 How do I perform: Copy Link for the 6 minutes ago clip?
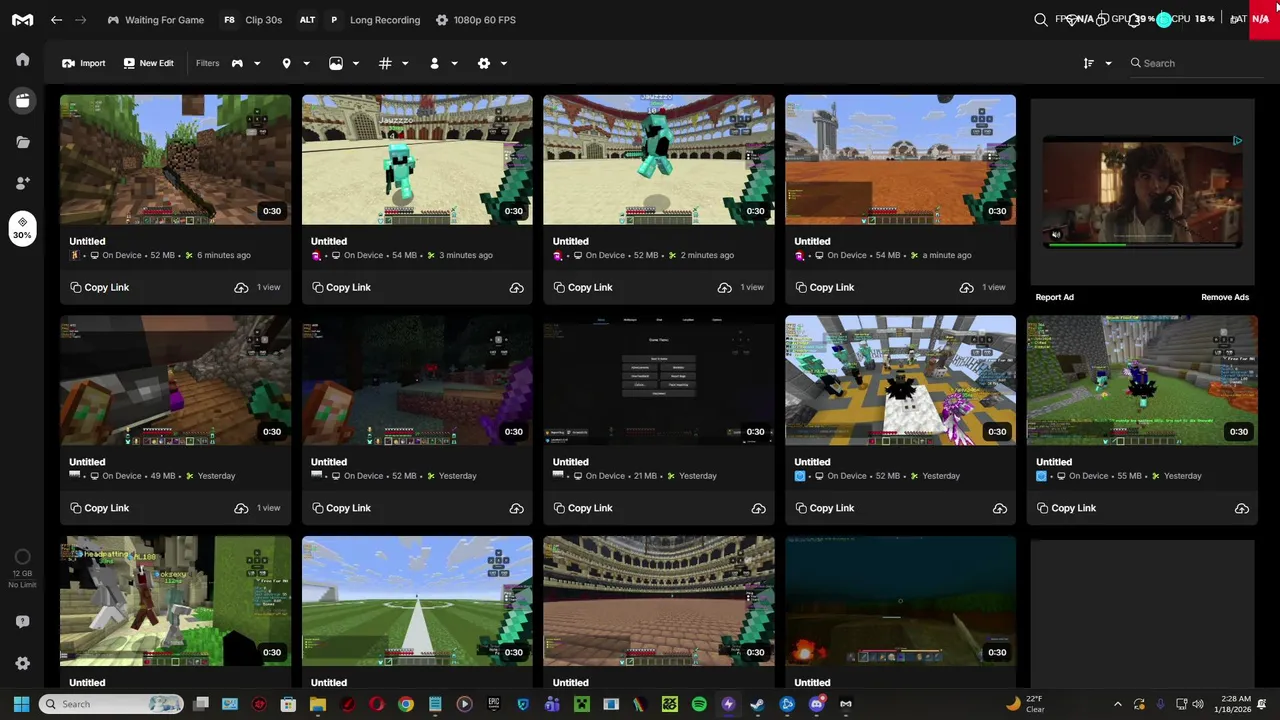pyautogui.click(x=100, y=288)
